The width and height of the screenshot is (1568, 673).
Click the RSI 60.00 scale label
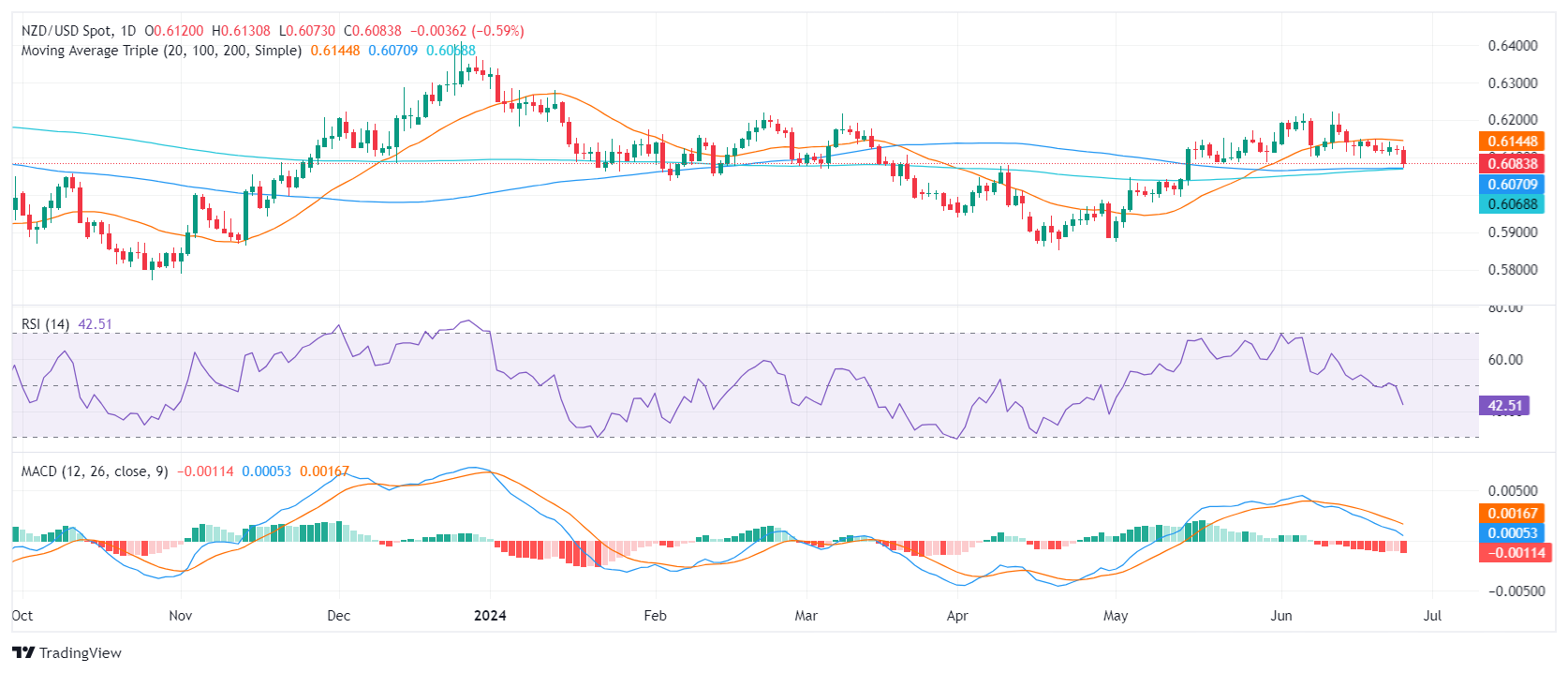(1504, 360)
